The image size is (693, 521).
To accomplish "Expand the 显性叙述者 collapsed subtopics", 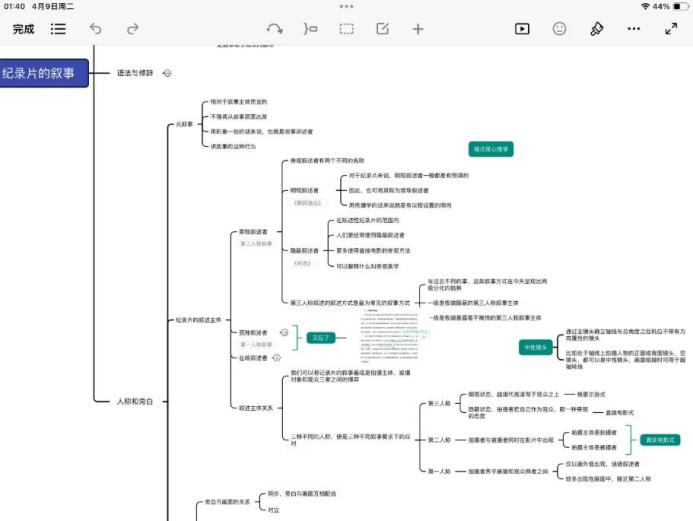I will [x=285, y=332].
